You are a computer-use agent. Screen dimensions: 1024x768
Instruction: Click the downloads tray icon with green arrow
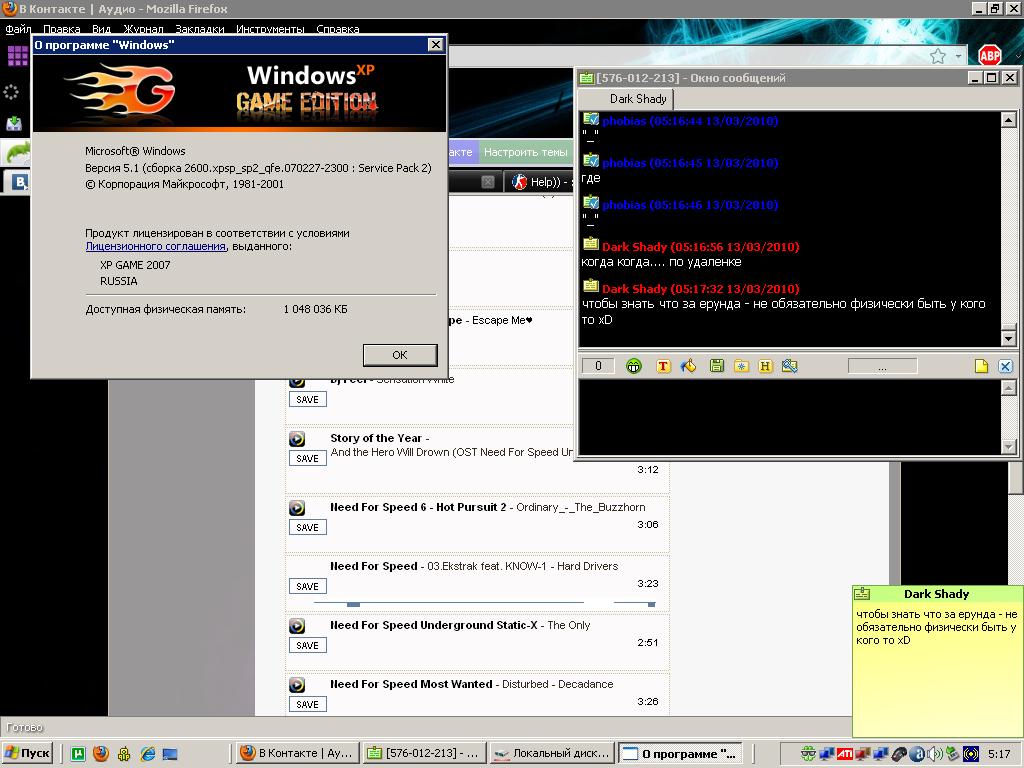[x=14, y=123]
